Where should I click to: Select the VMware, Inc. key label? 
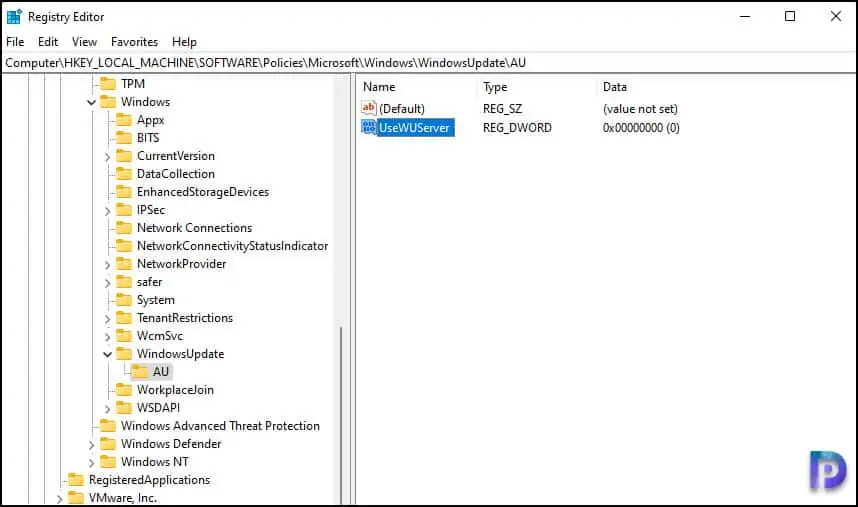(123, 498)
